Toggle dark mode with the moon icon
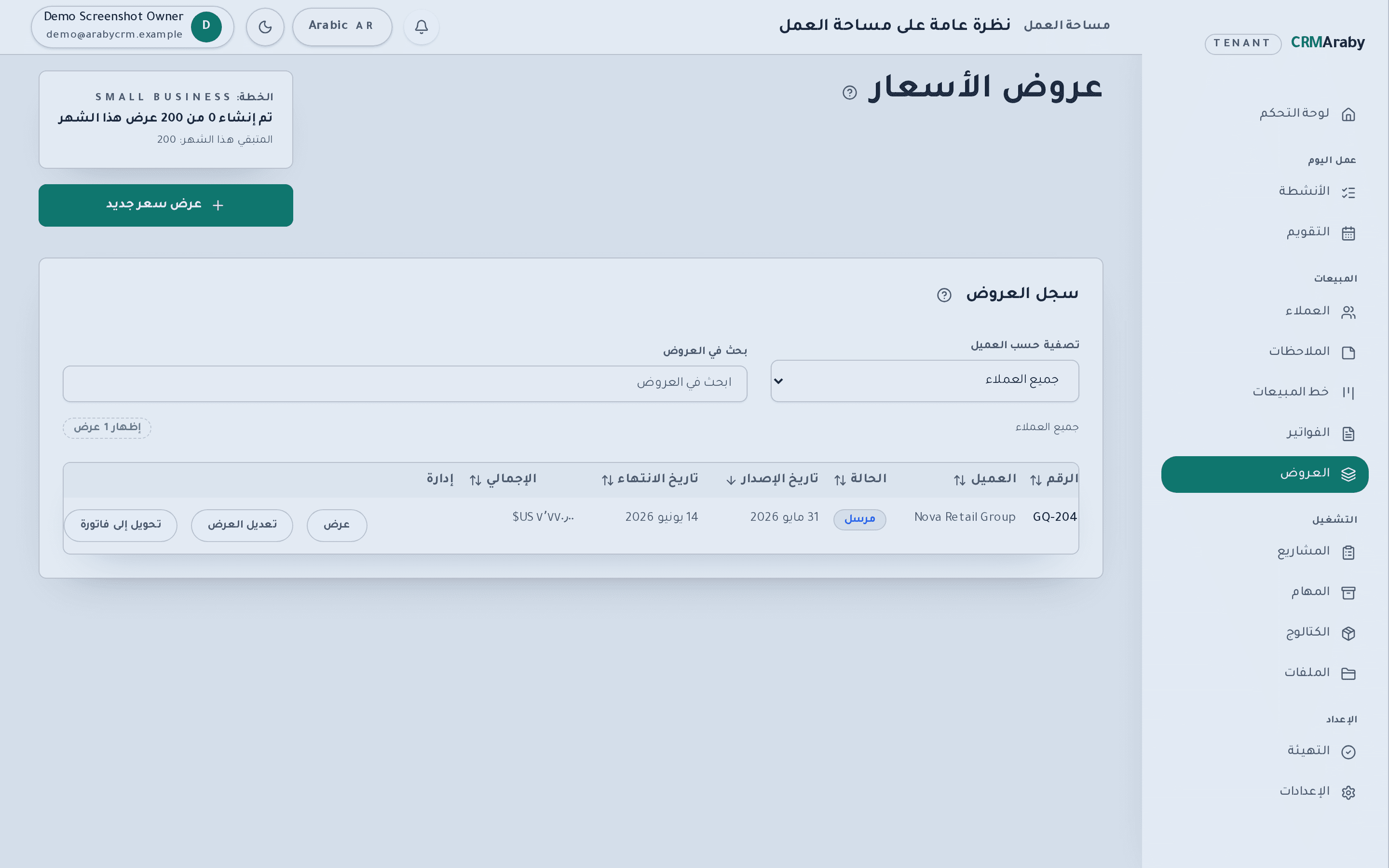The height and width of the screenshot is (868, 1389). pyautogui.click(x=265, y=27)
